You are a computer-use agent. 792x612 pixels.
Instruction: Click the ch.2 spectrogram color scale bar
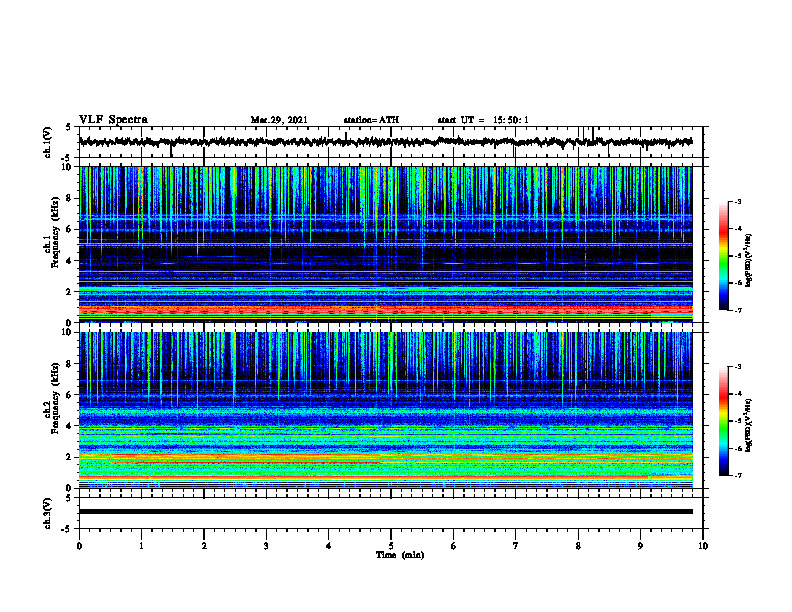point(724,421)
